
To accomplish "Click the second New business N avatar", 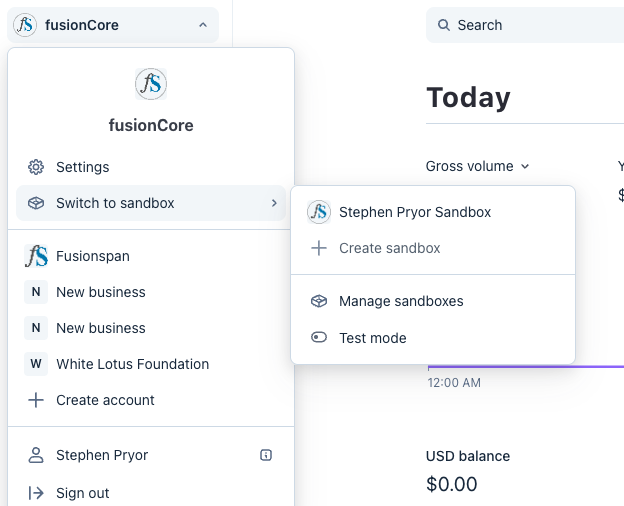I will click(x=36, y=328).
